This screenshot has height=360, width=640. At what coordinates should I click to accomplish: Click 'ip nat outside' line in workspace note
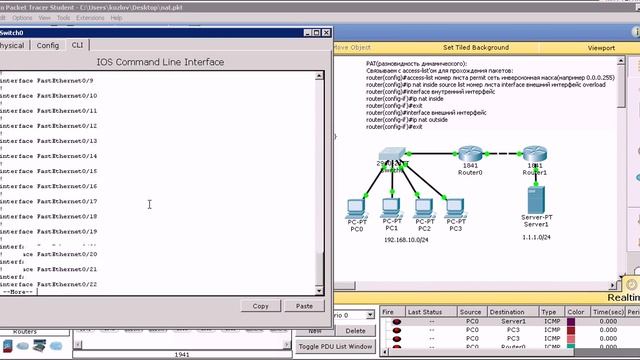tap(407, 120)
